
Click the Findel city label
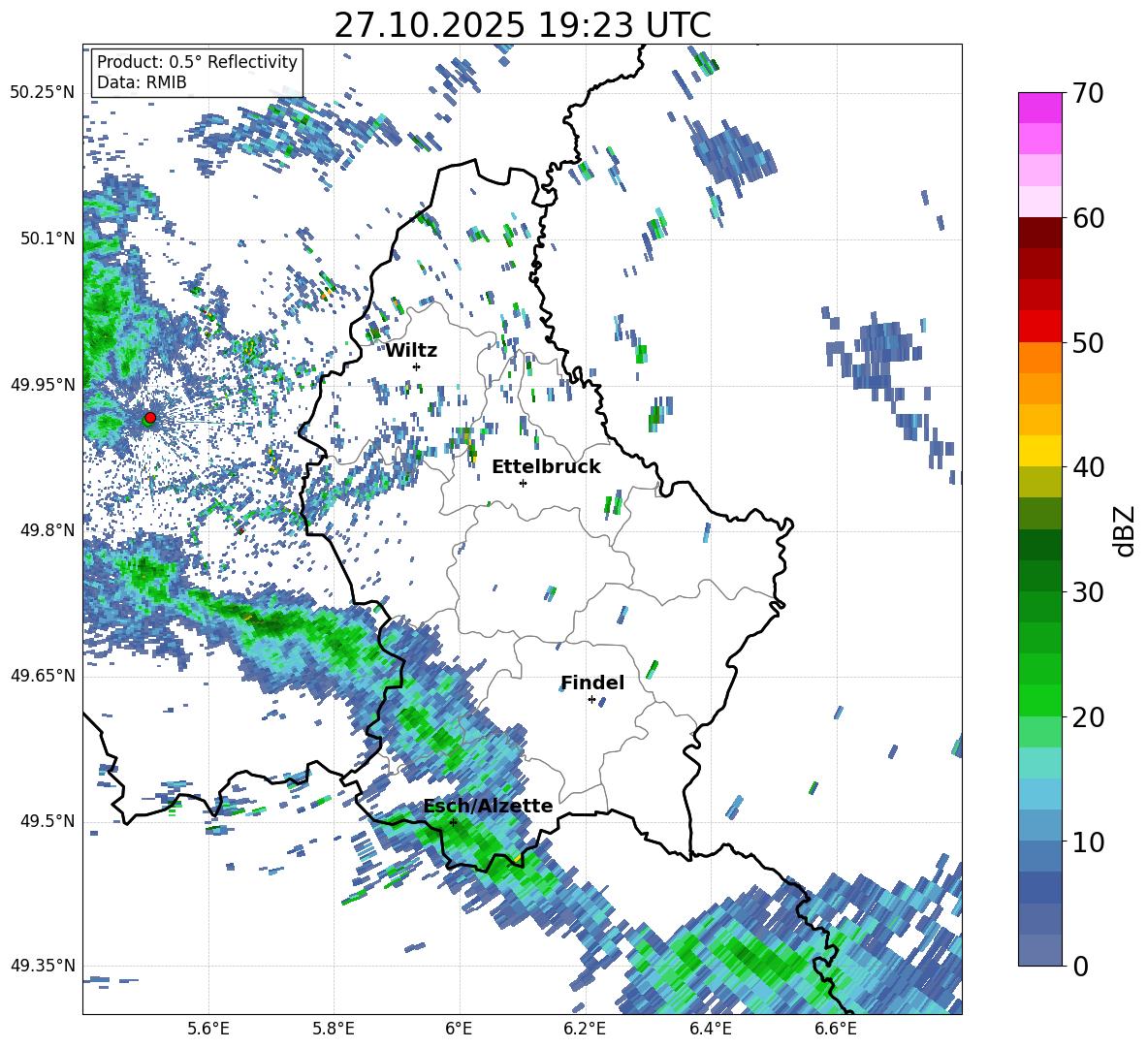coord(592,683)
